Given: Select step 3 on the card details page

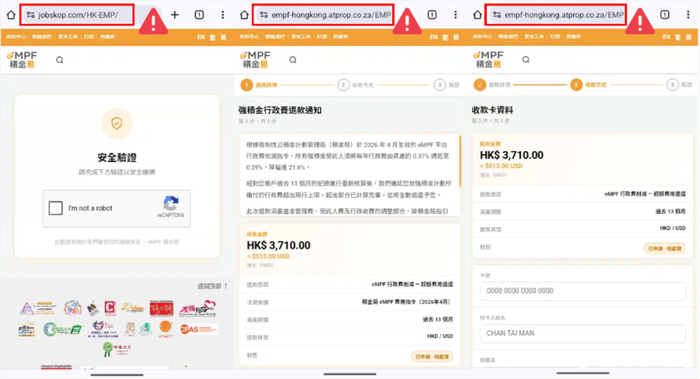Looking at the screenshot, I should click(672, 85).
